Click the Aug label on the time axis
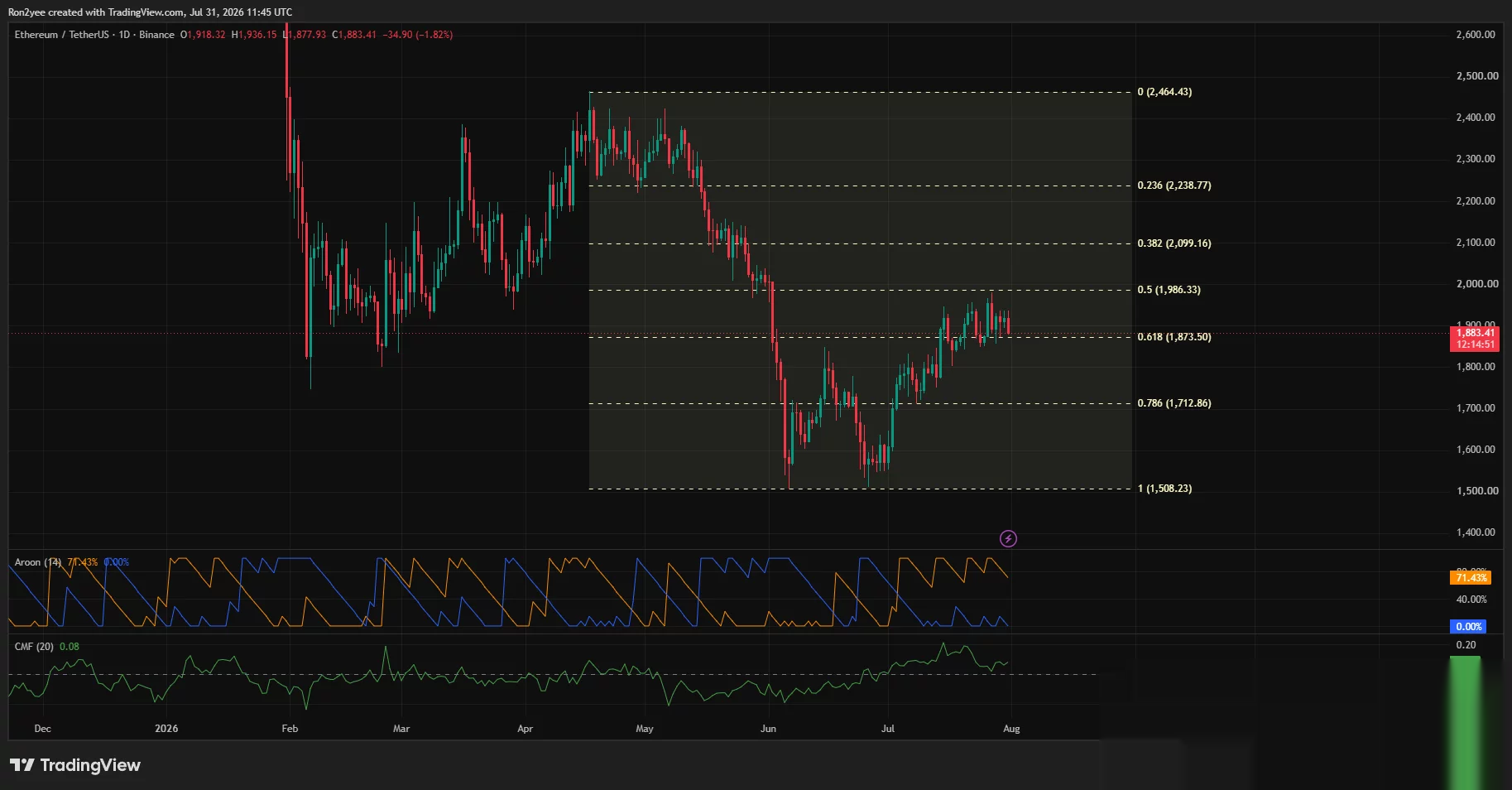This screenshot has width=1512, height=790. click(x=1011, y=729)
